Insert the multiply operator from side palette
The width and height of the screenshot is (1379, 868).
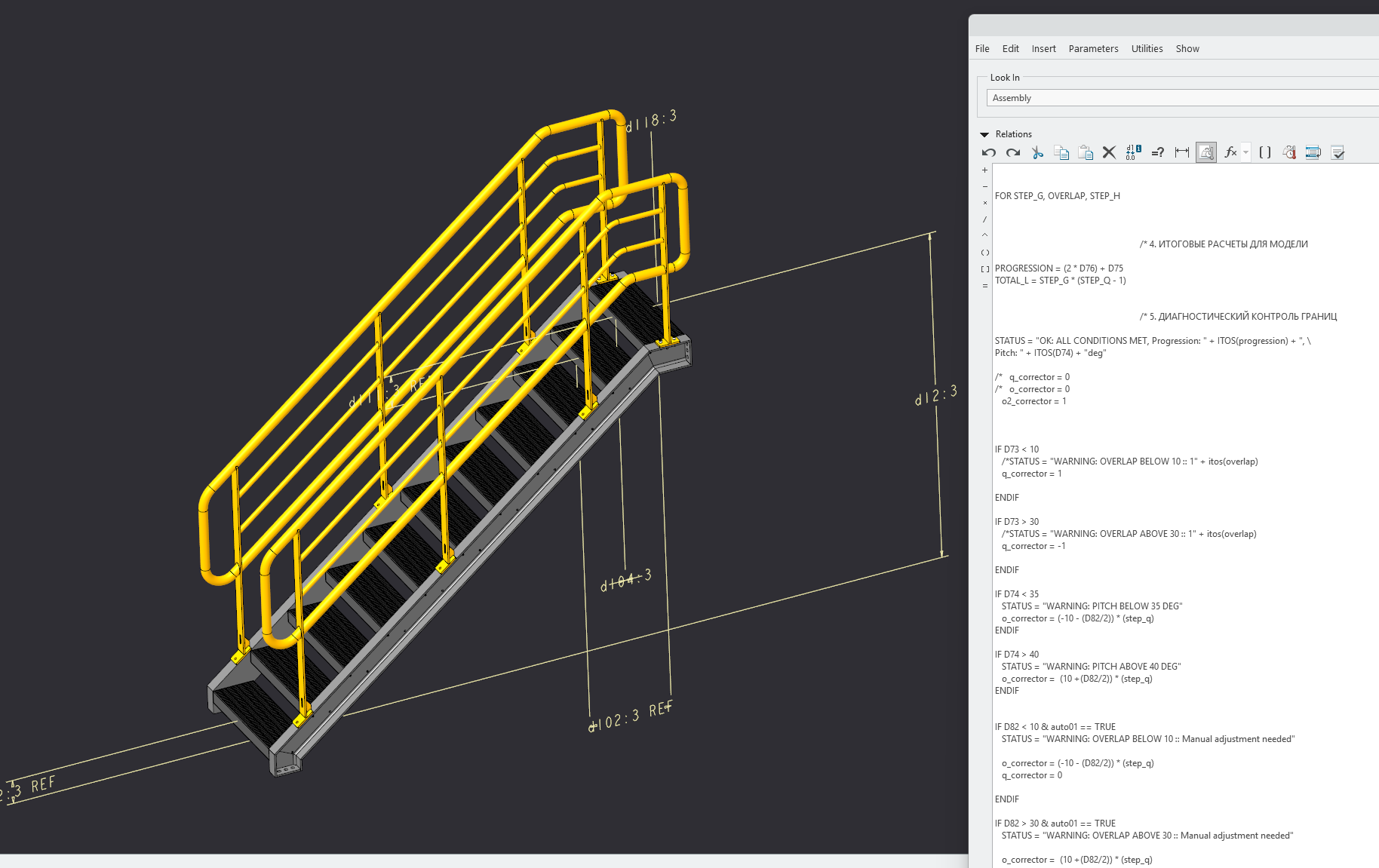point(984,203)
